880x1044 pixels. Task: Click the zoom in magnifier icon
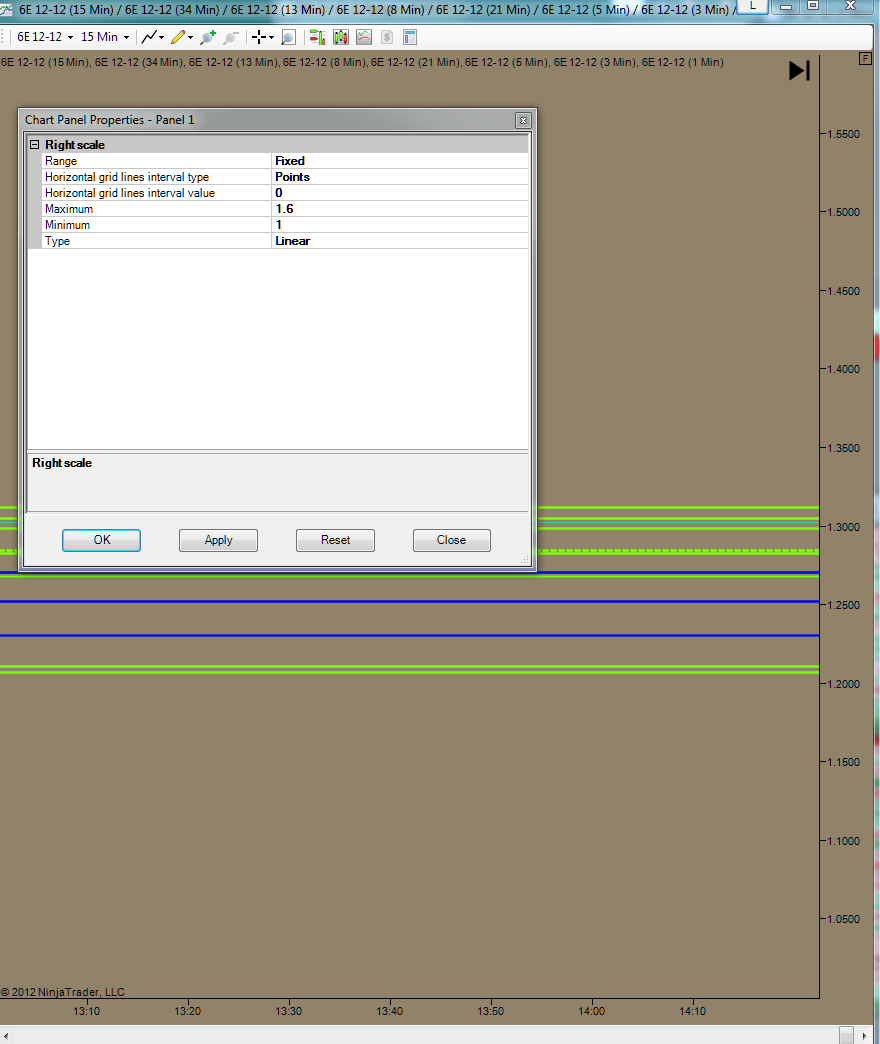pos(208,37)
